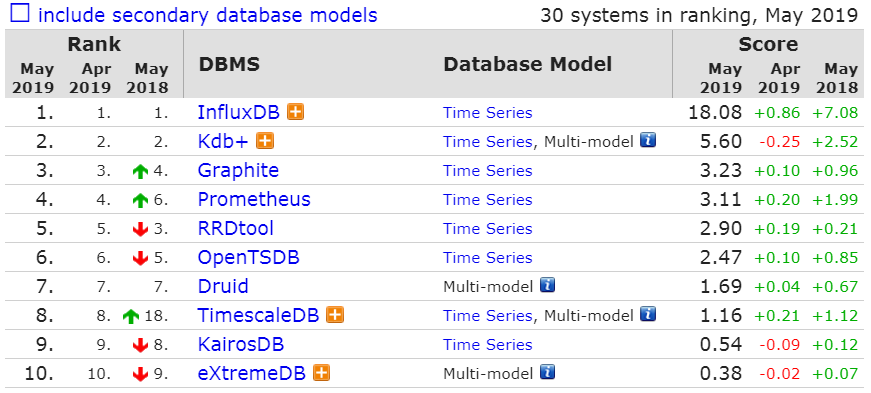871x393 pixels.
Task: Click the green up arrow in TimescaleDB row
Action: tap(131, 316)
